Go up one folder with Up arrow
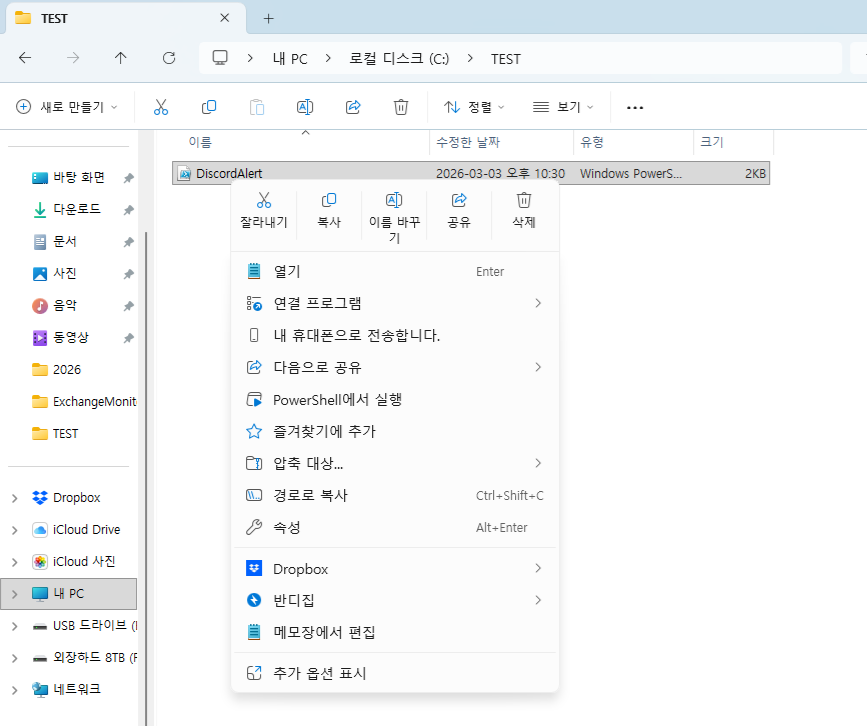The image size is (867, 726). click(121, 58)
